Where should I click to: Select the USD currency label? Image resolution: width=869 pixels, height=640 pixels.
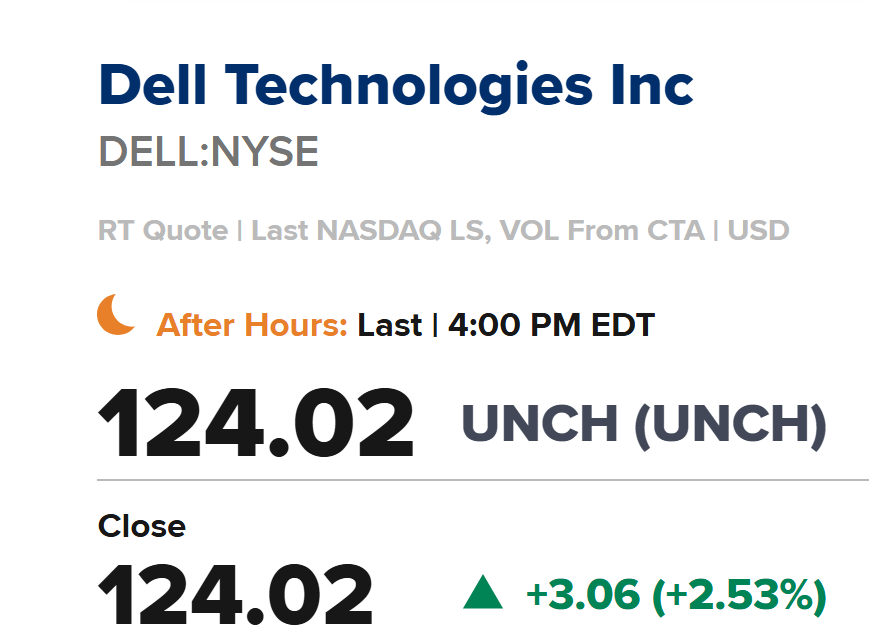[x=758, y=231]
